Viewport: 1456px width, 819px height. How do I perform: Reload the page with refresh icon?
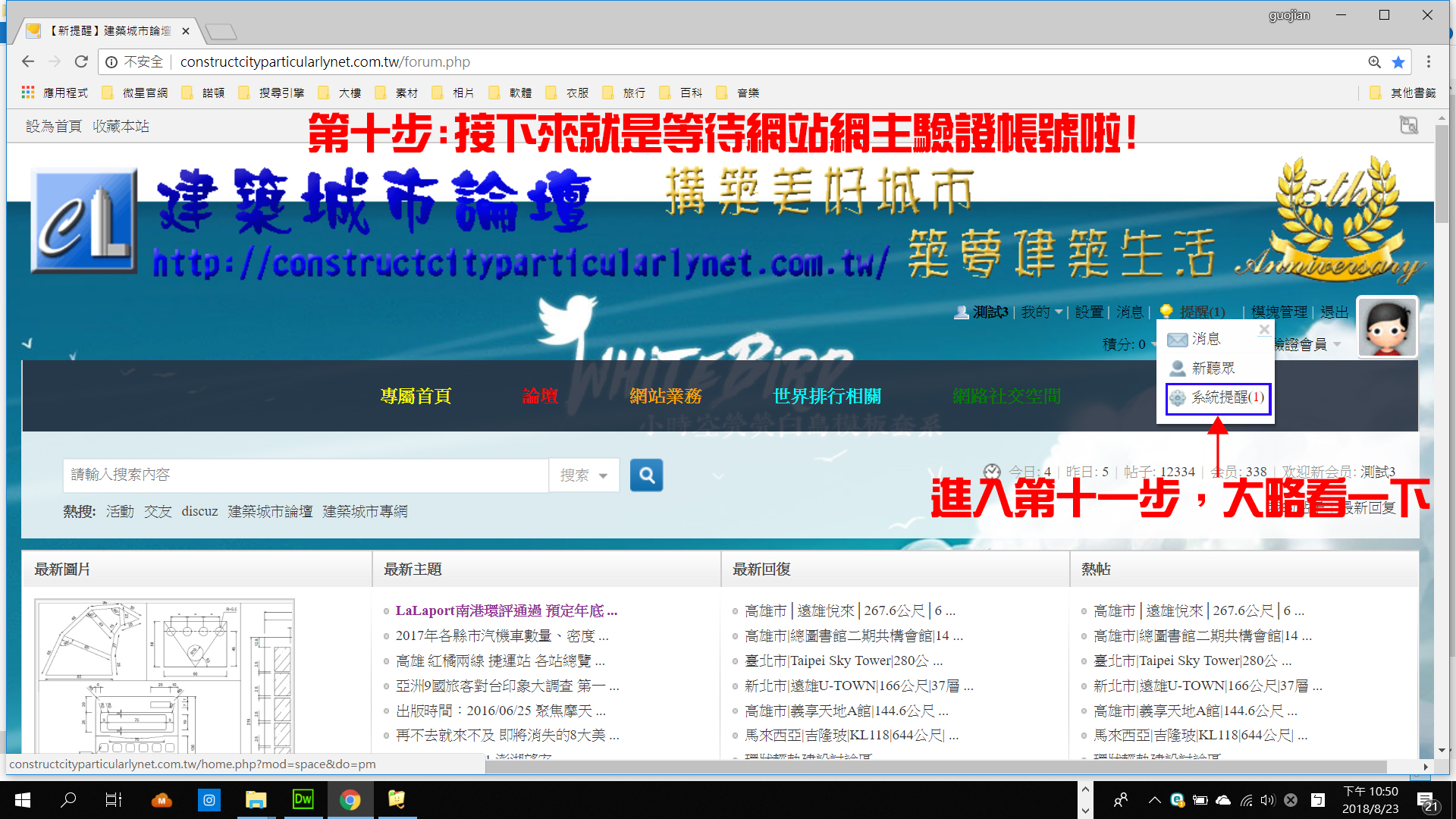tap(81, 62)
